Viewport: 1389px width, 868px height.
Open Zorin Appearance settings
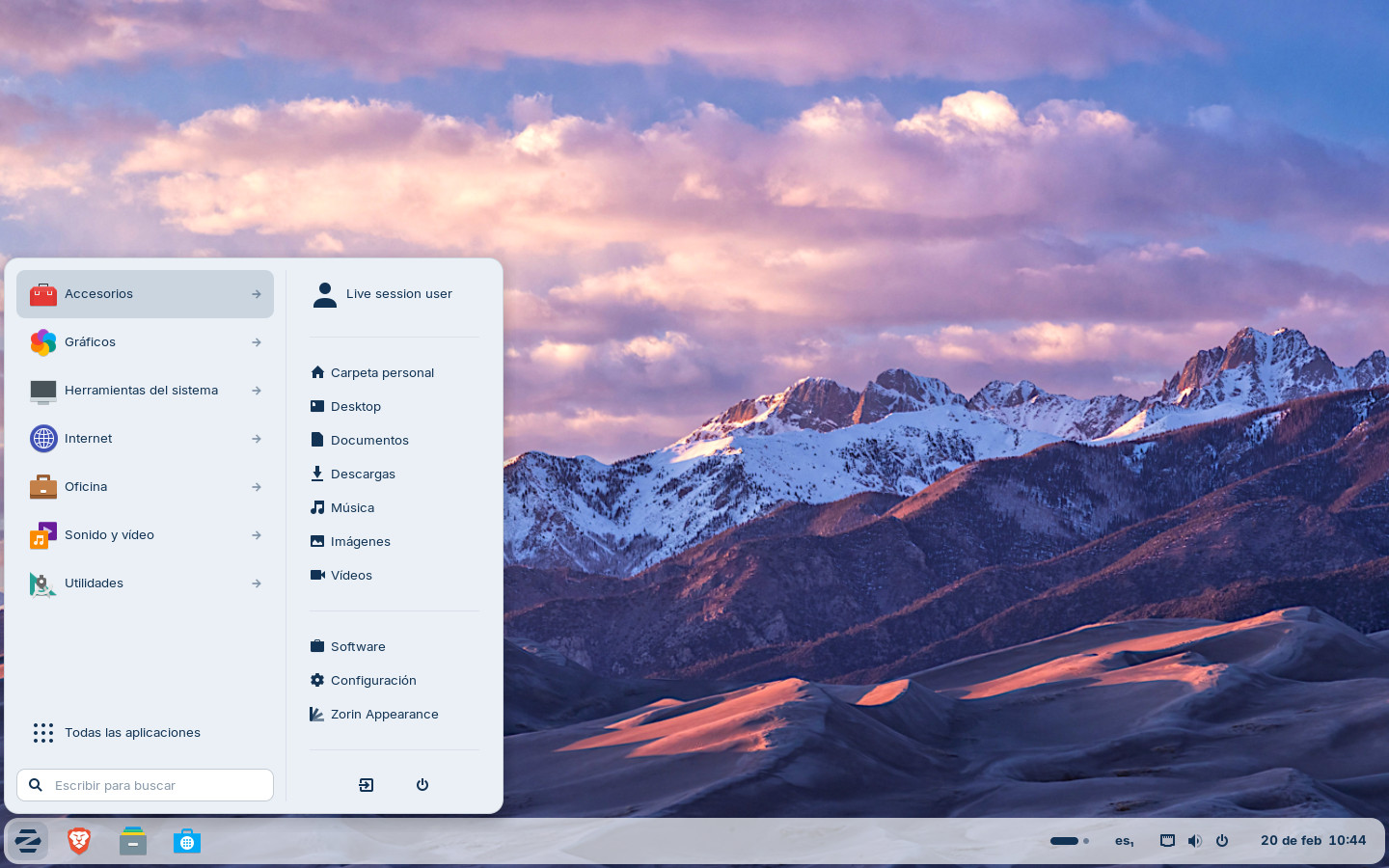(384, 715)
